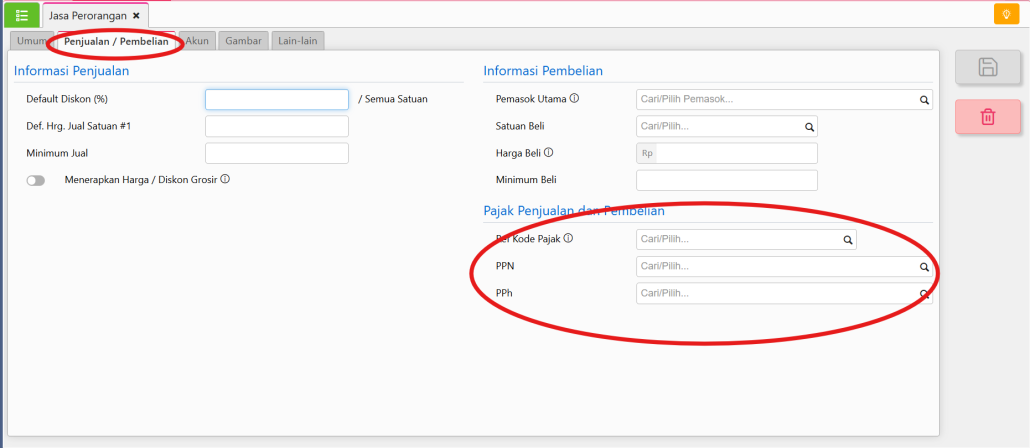Screen dimensions: 1030x448
Task: Click the orange lightbulb hint icon
Action: (x=1006, y=14)
